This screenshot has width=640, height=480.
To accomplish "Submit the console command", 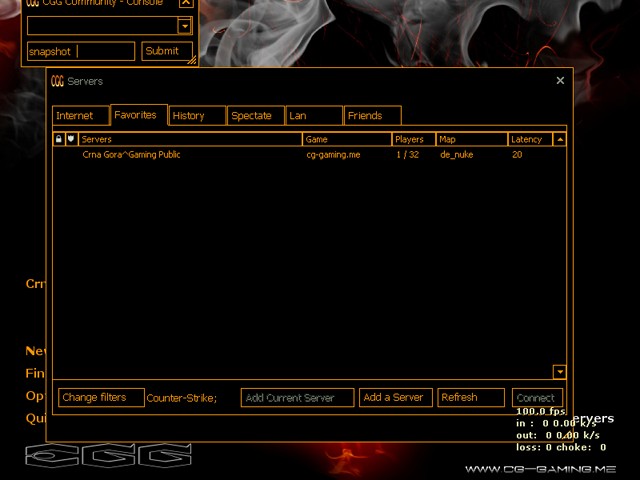I will (167, 51).
